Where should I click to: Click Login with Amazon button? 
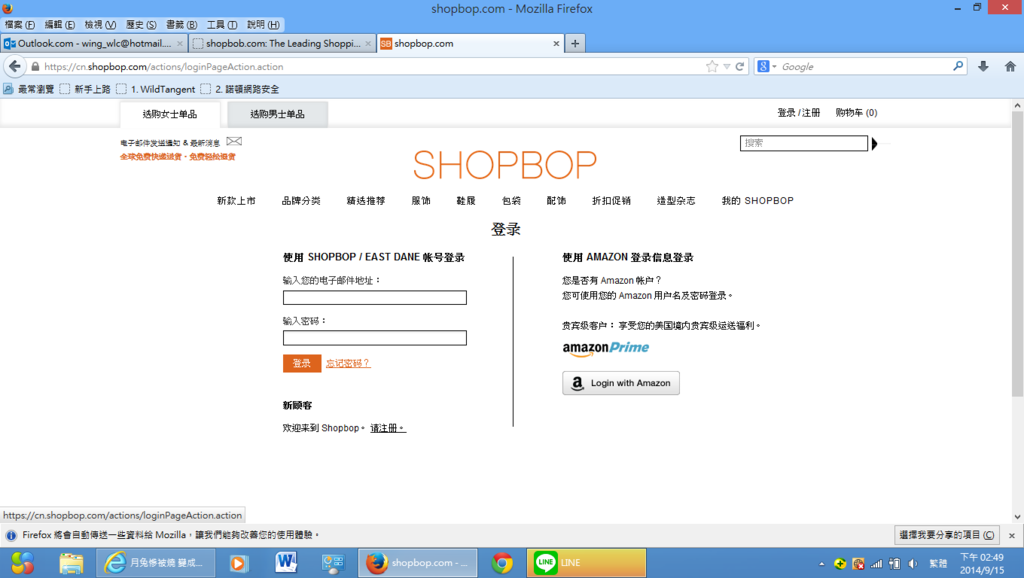coord(621,383)
